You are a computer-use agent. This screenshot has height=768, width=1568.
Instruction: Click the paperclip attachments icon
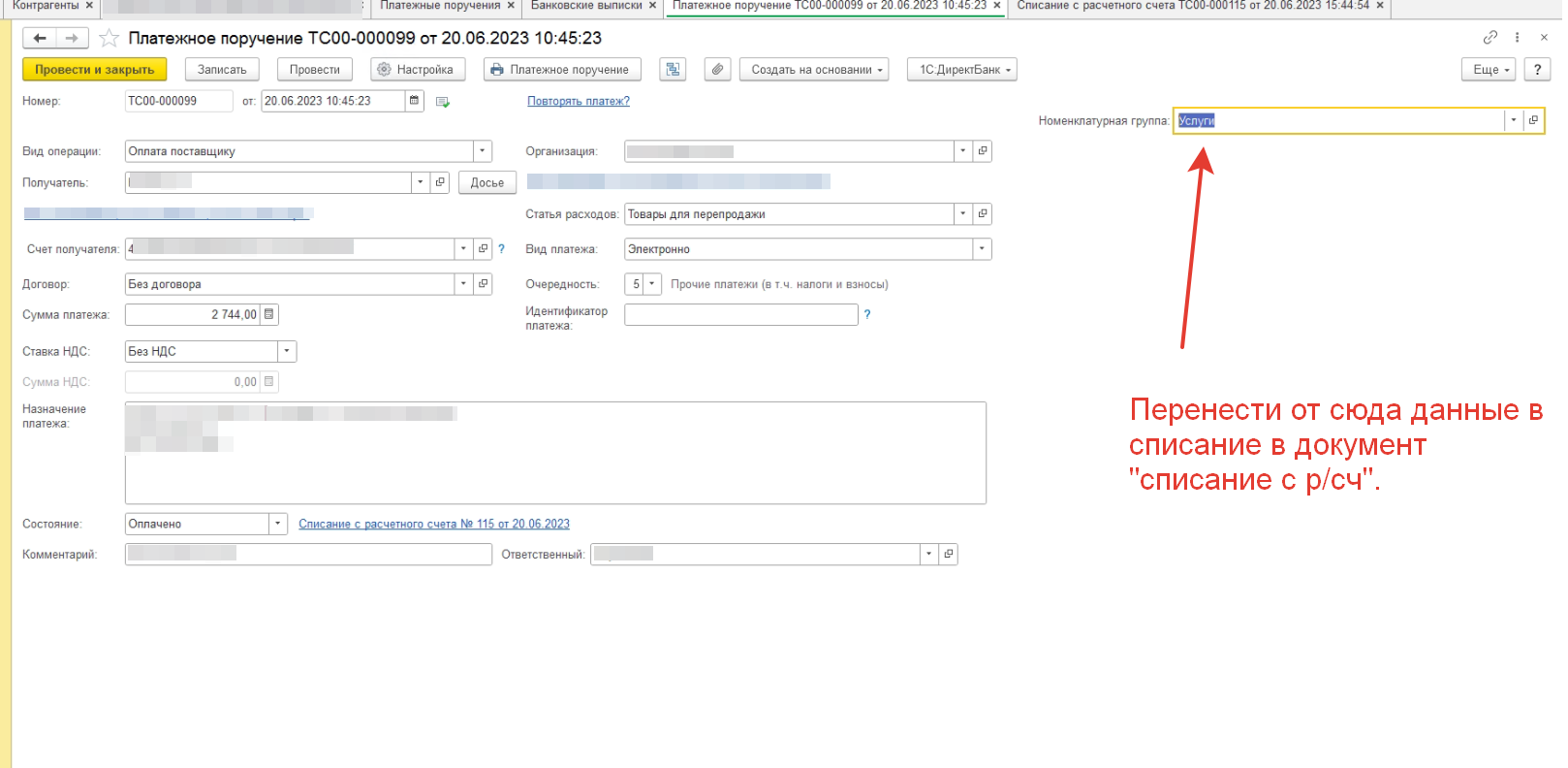[717, 70]
